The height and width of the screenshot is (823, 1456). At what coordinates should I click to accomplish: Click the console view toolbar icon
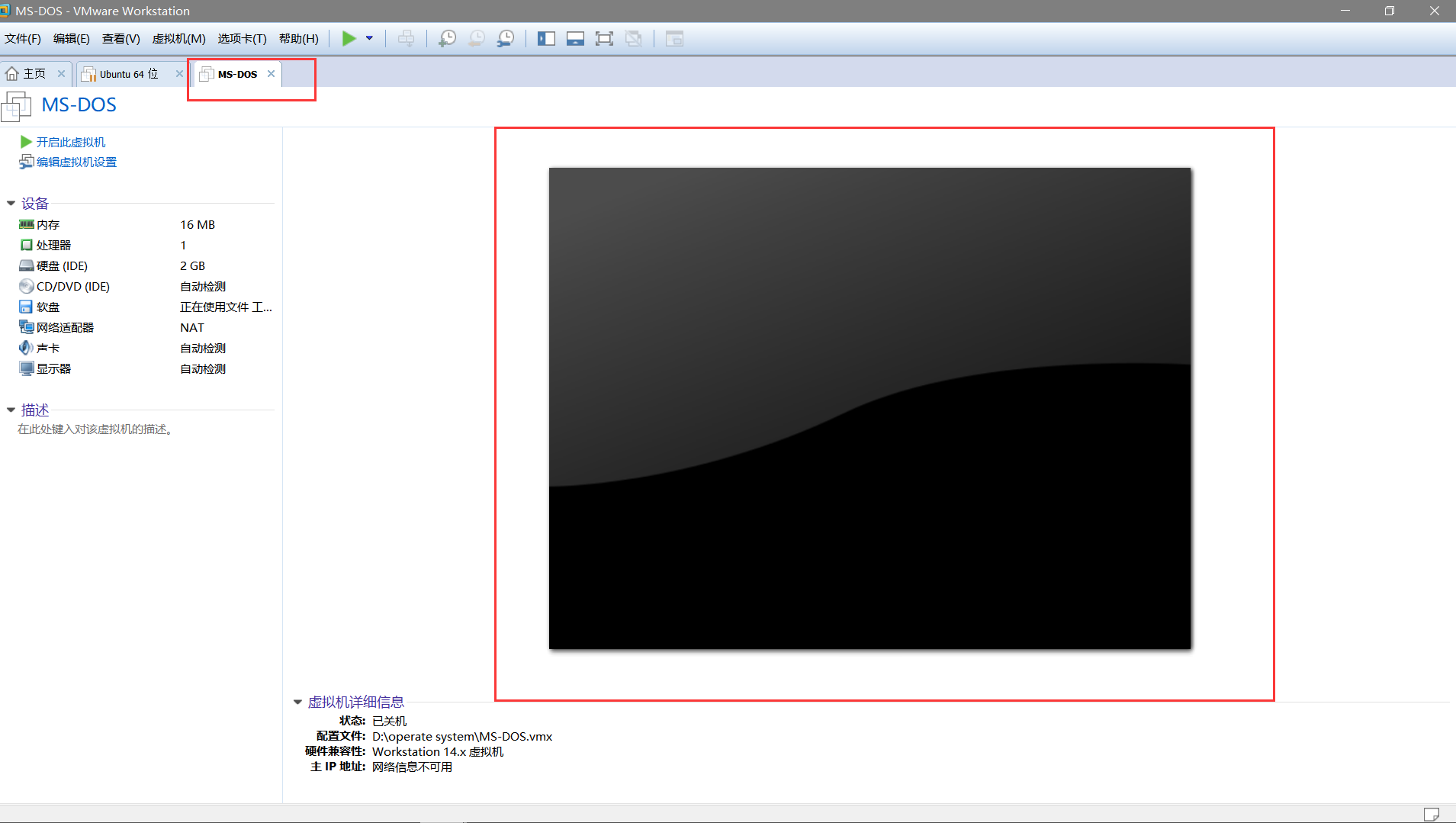tap(674, 38)
